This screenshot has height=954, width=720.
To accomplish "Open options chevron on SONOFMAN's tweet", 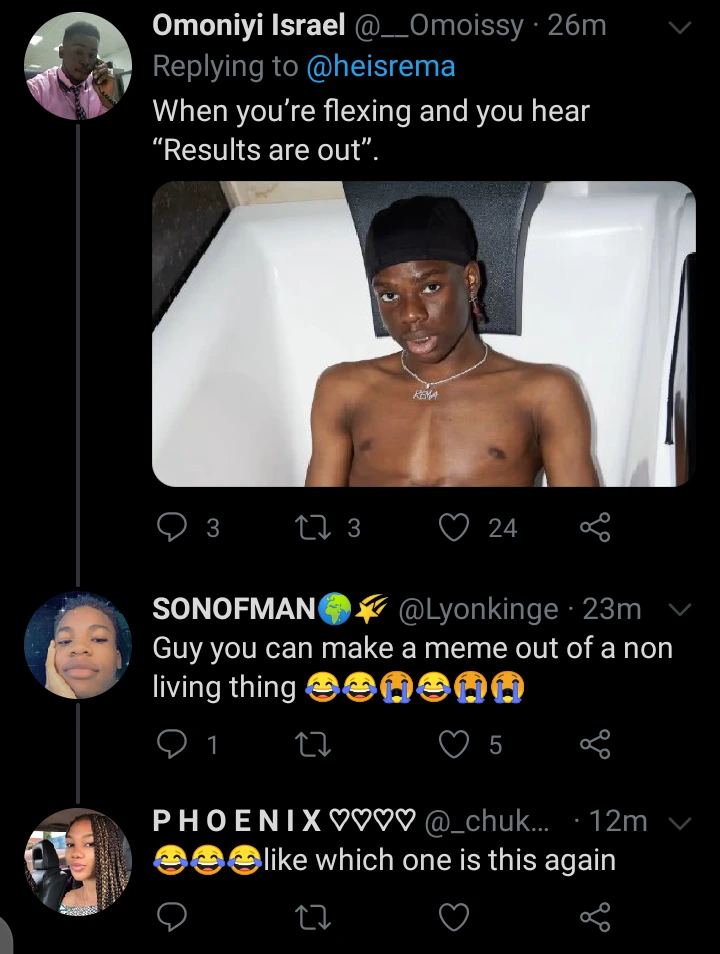I will (x=680, y=609).
